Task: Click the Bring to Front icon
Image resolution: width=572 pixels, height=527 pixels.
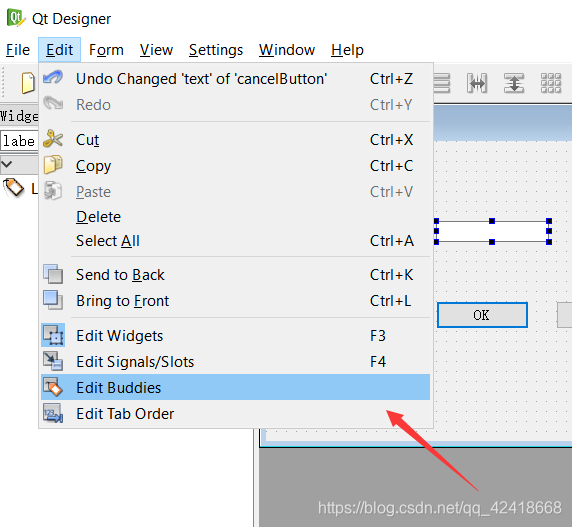Action: click(53, 300)
